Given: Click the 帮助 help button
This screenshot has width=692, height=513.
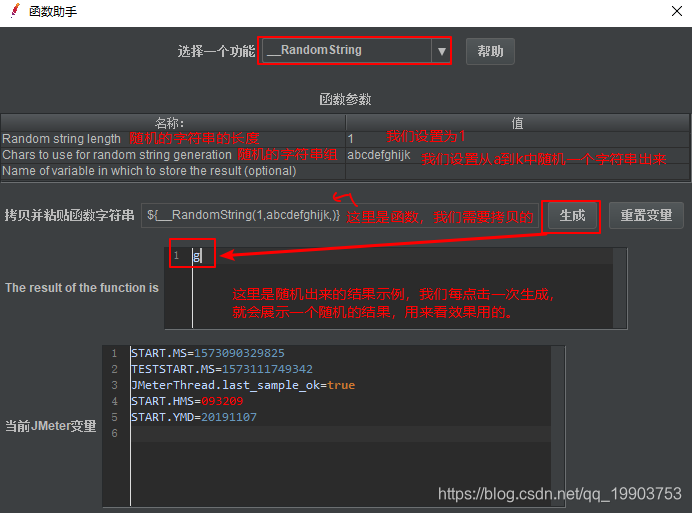Looking at the screenshot, I should tap(490, 51).
